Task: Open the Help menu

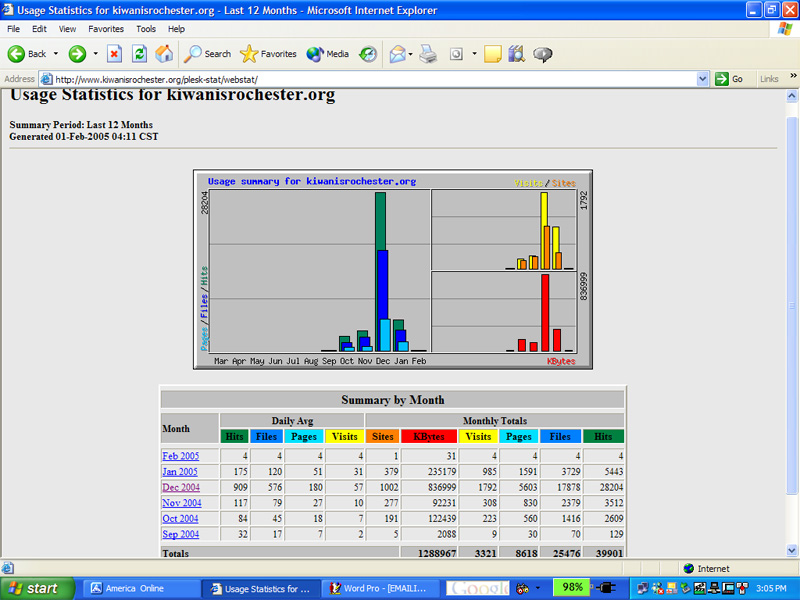Action: point(176,29)
